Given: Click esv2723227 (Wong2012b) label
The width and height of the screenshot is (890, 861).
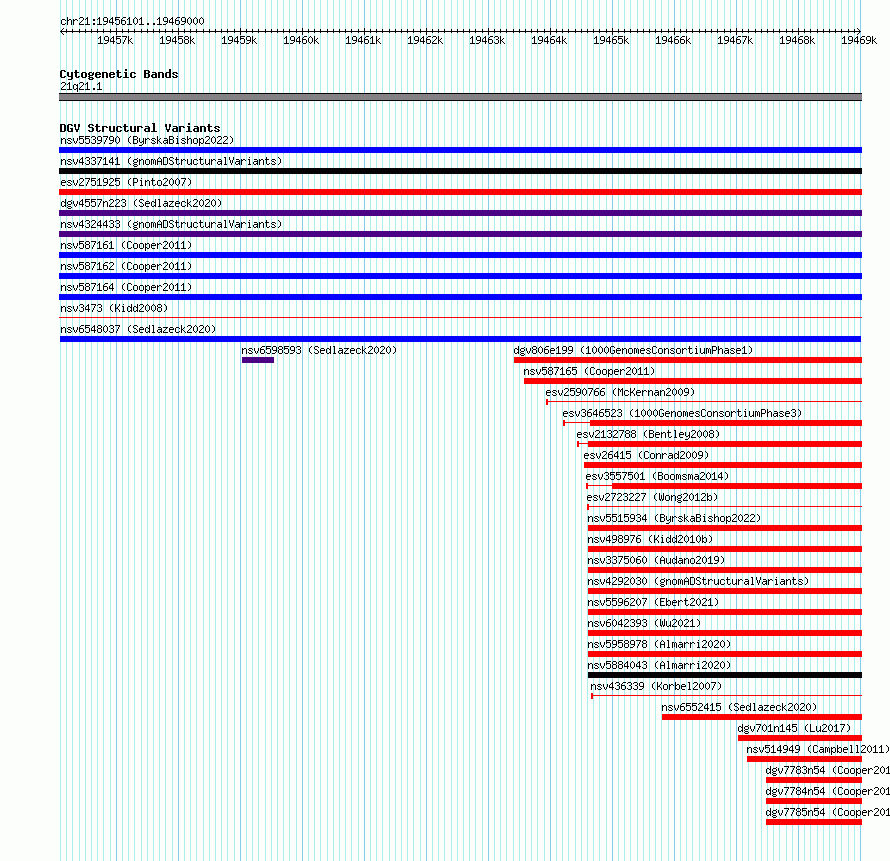Looking at the screenshot, I should [652, 497].
